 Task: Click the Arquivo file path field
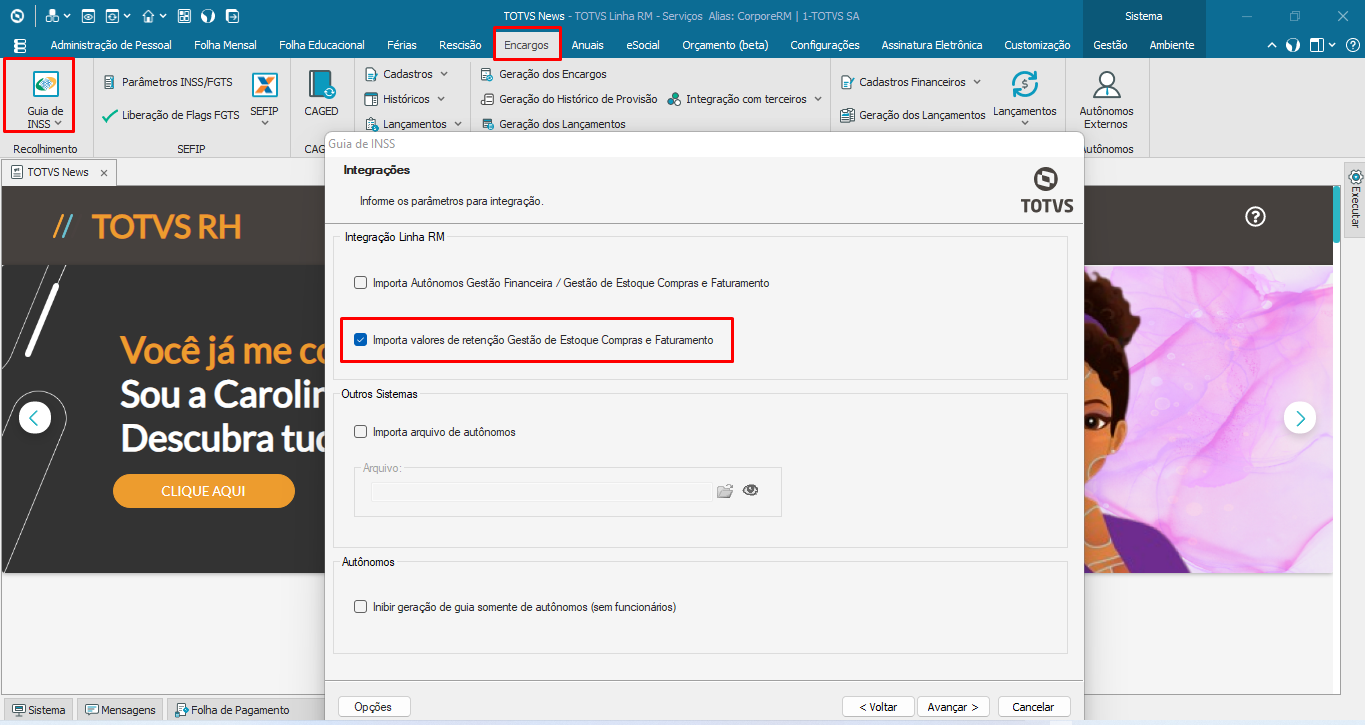click(x=541, y=491)
